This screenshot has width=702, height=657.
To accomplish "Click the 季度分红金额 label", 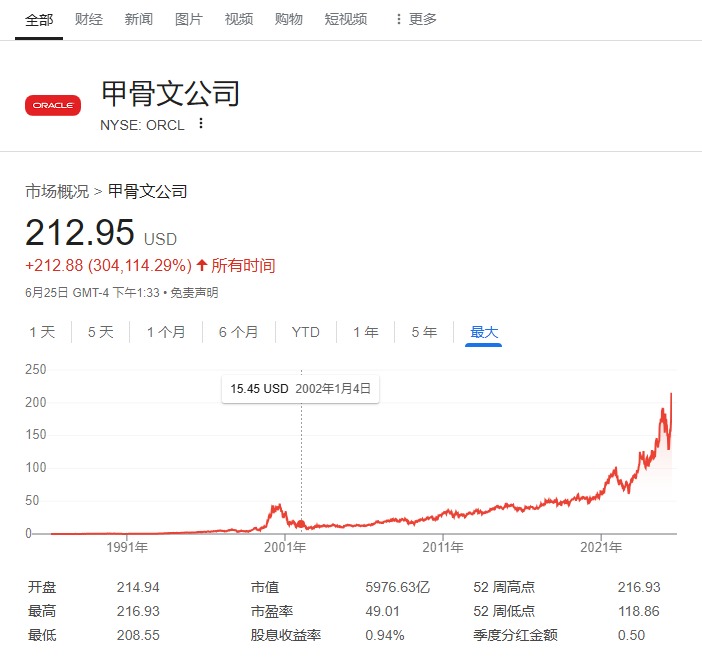I will coord(515,635).
